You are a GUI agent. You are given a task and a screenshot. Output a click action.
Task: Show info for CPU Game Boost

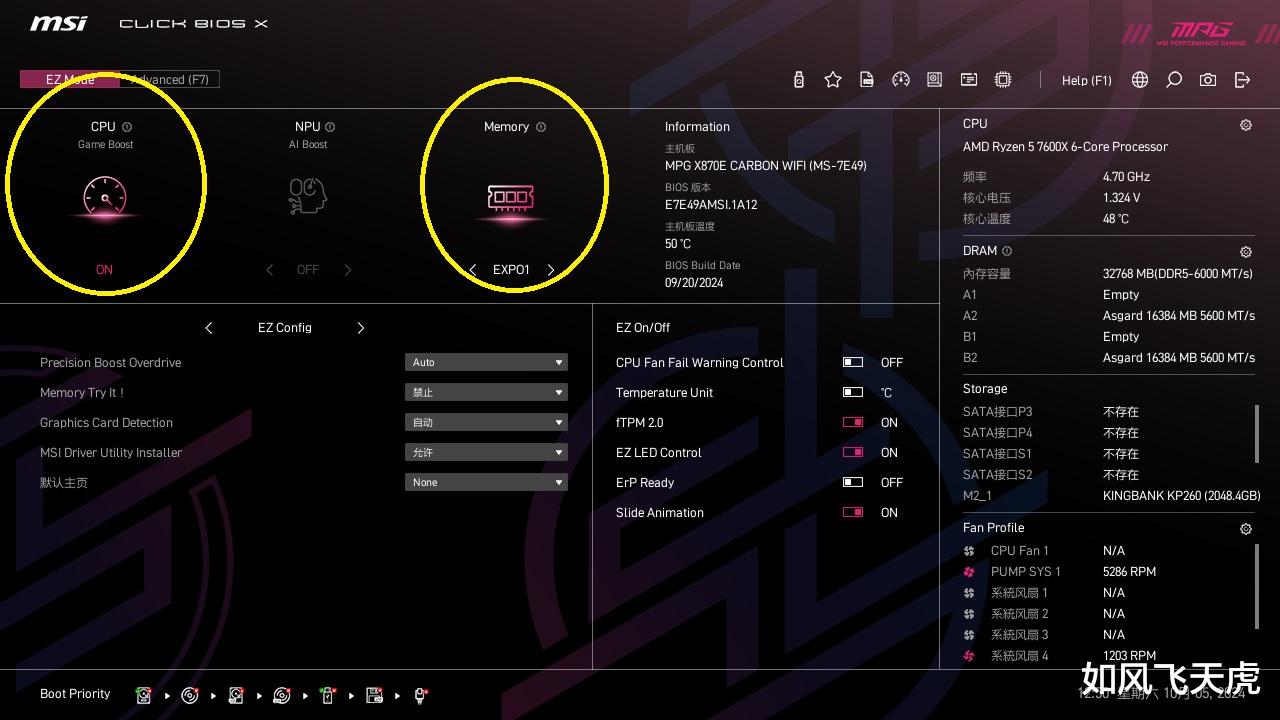[127, 127]
